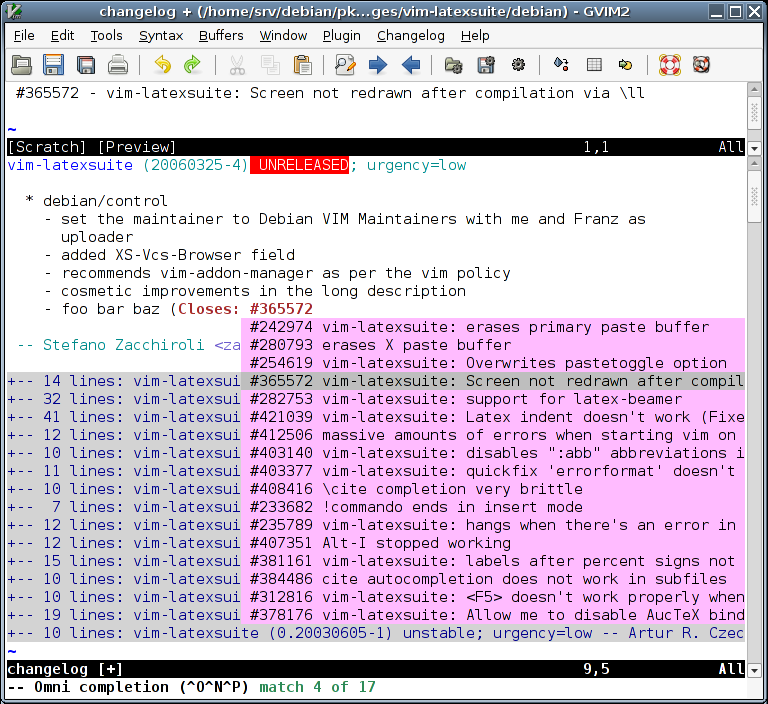Click the Open file toolbar icon
Screen dimensions: 768x704
click(22, 65)
